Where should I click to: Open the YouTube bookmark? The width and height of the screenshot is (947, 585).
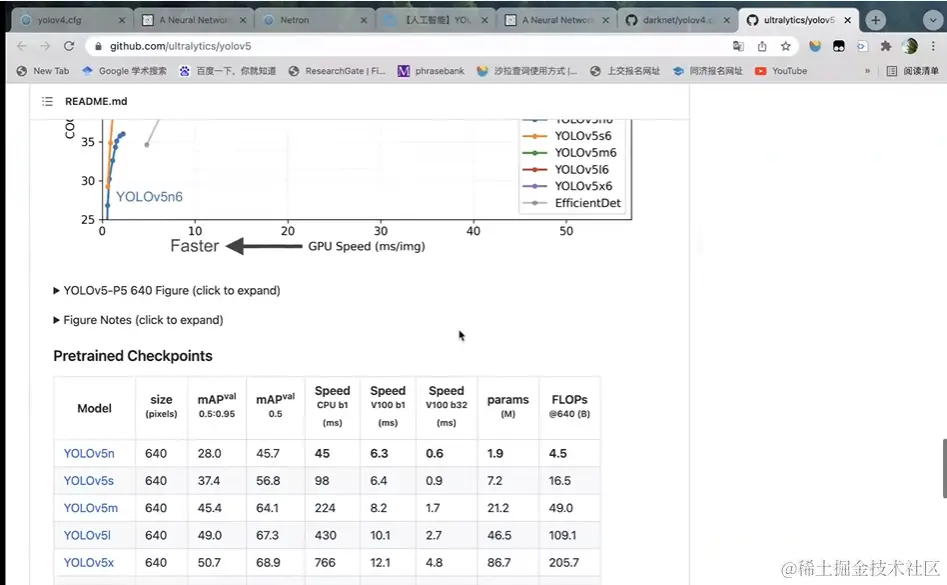coord(781,71)
